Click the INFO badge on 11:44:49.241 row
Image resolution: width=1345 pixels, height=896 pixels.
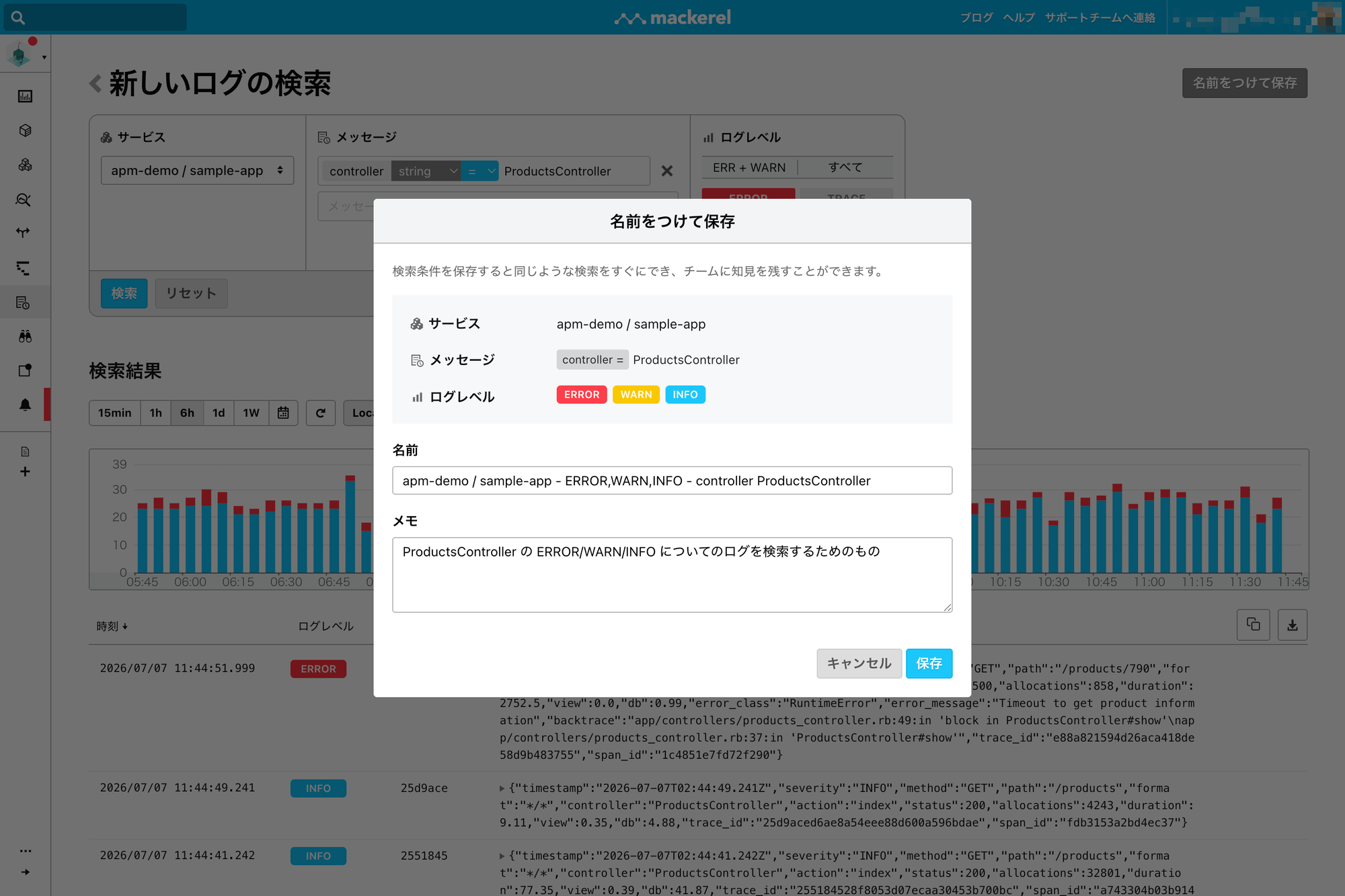tap(318, 788)
